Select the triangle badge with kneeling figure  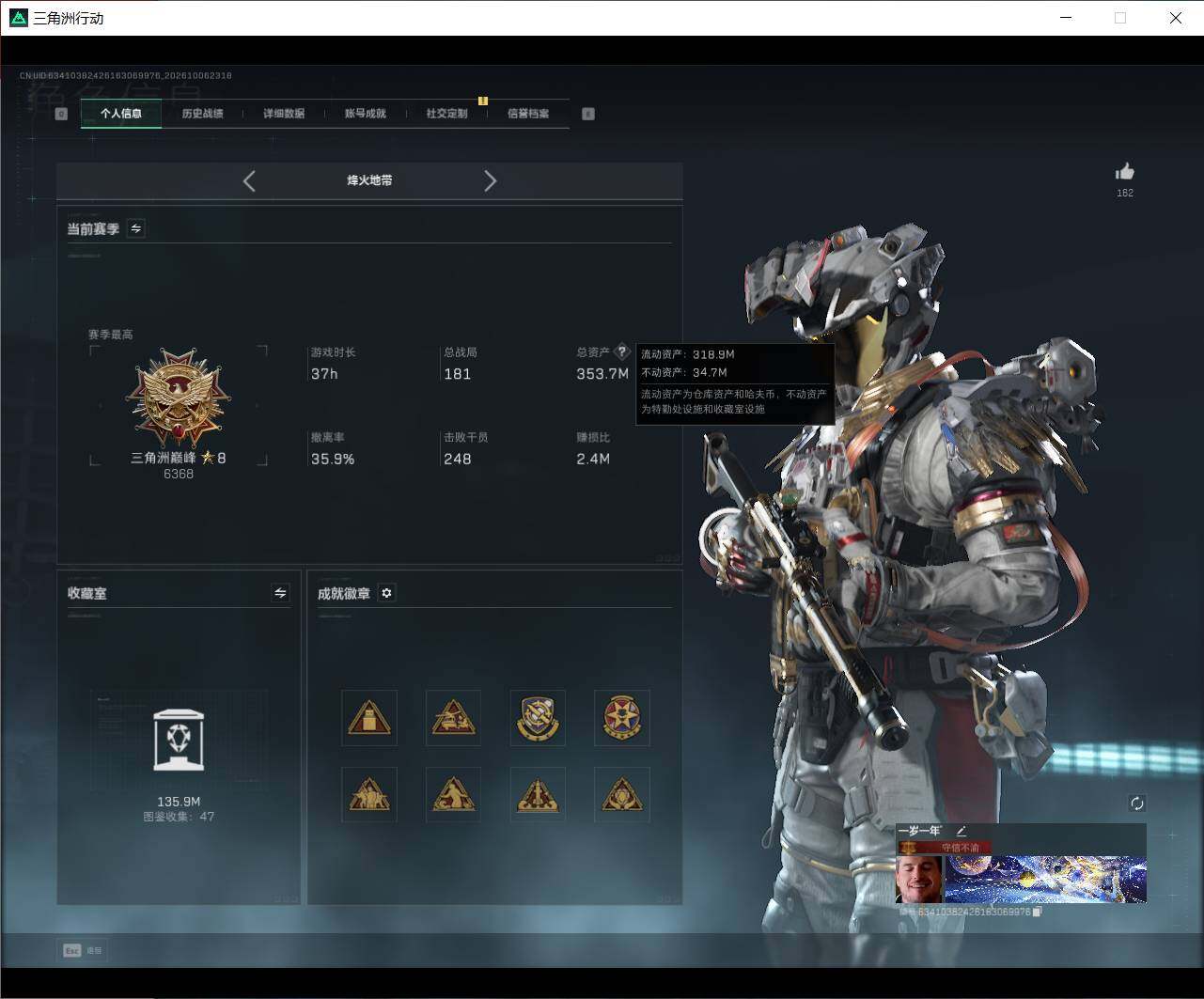click(x=453, y=795)
